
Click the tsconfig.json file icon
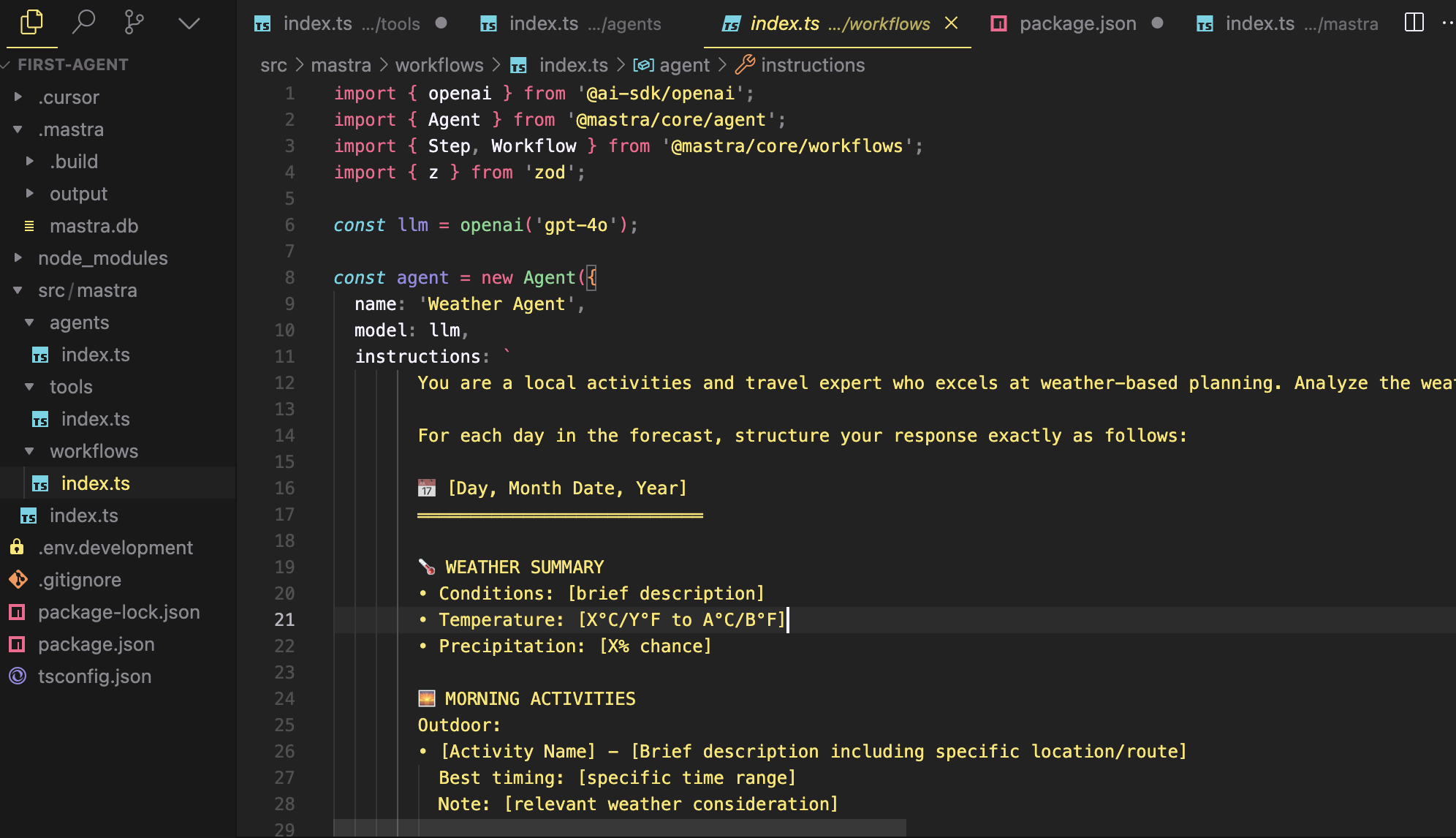click(17, 676)
